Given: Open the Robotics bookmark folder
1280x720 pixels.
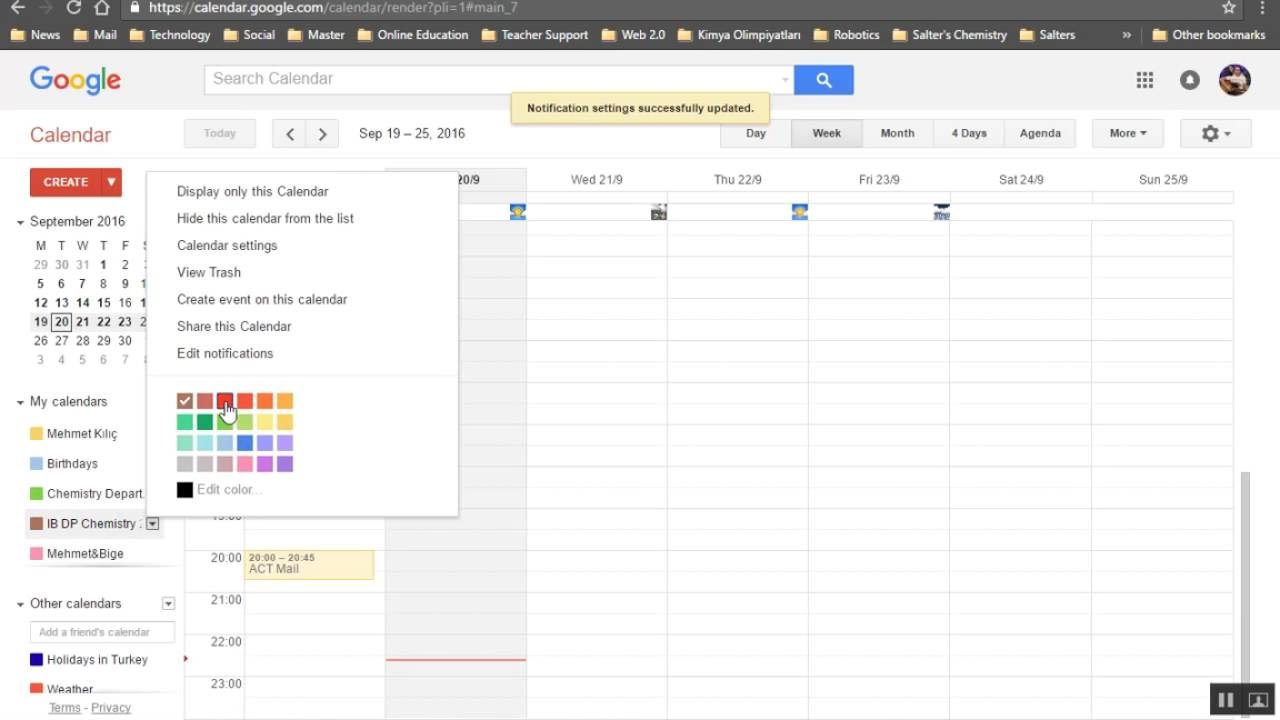Looking at the screenshot, I should (846, 35).
